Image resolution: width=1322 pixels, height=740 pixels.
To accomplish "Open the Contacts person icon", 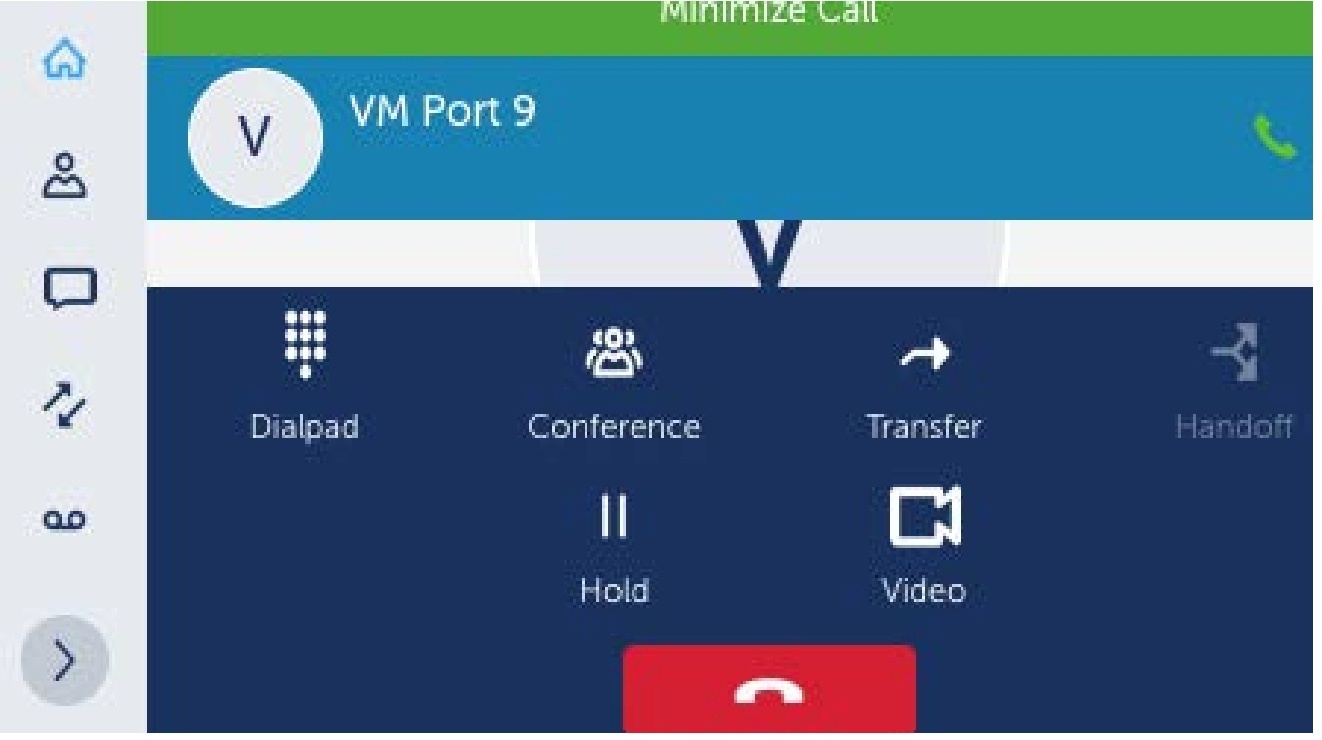I will (69, 173).
